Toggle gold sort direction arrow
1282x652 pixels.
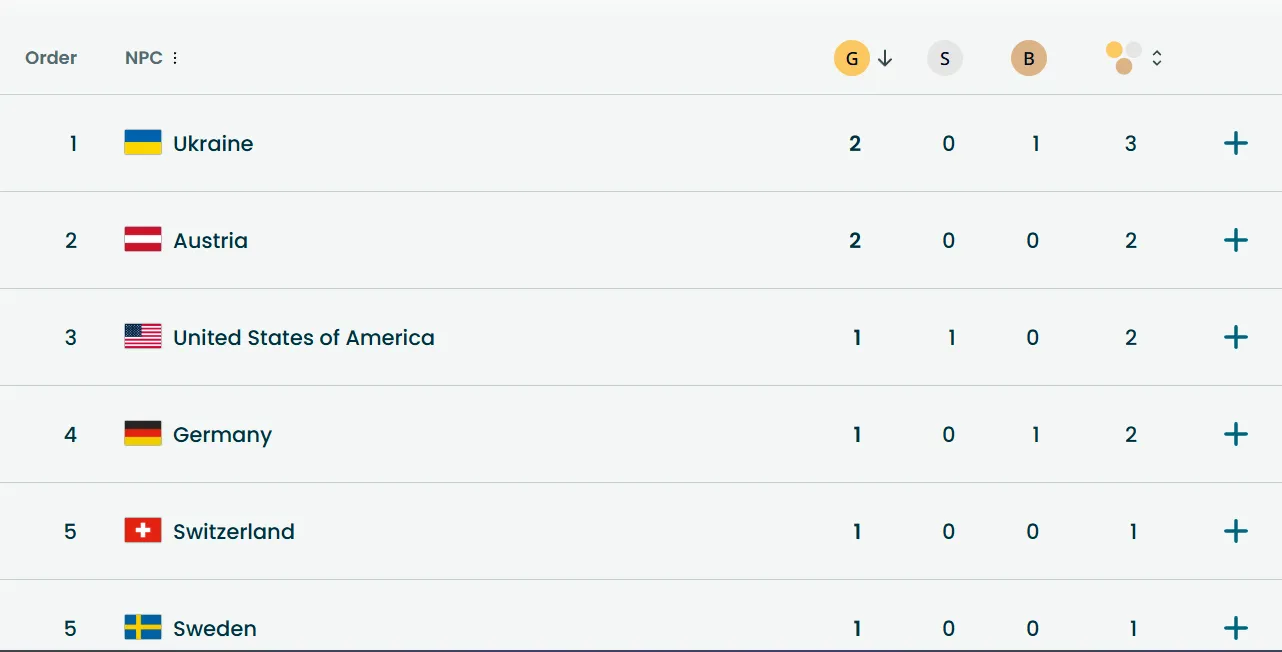pos(885,59)
